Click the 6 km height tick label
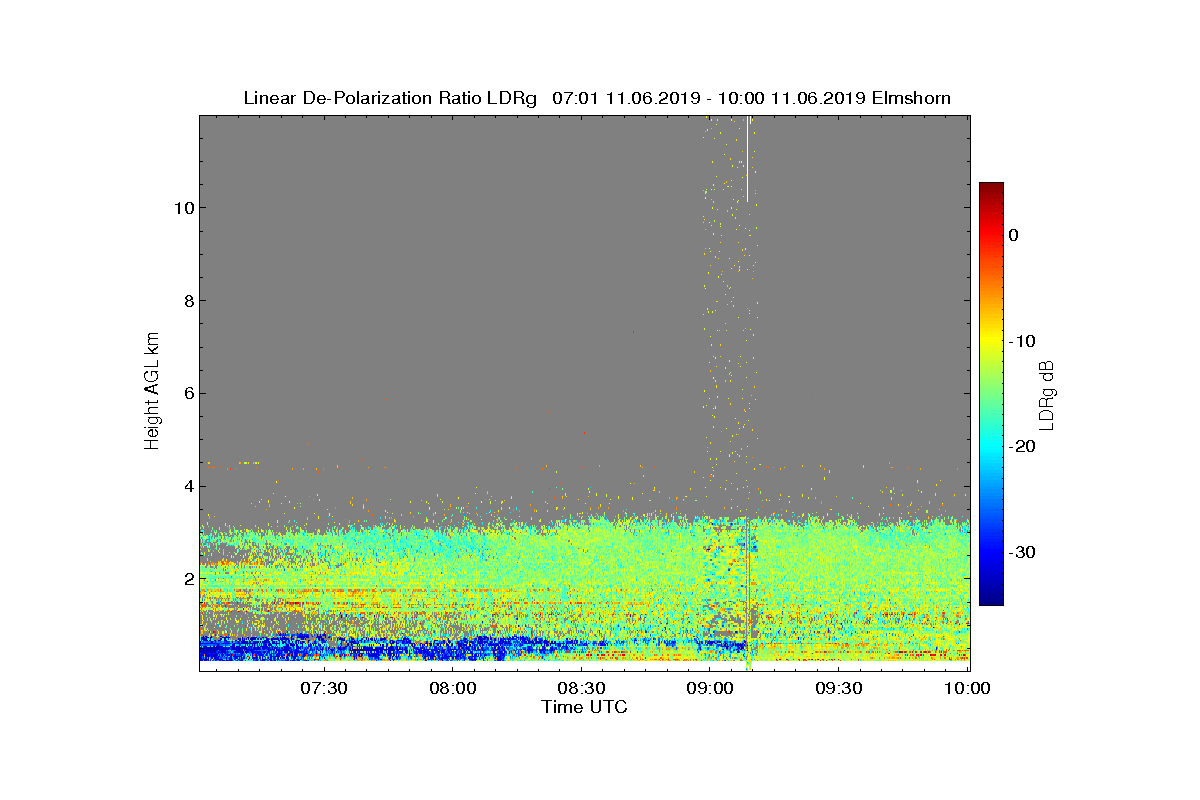 point(187,393)
